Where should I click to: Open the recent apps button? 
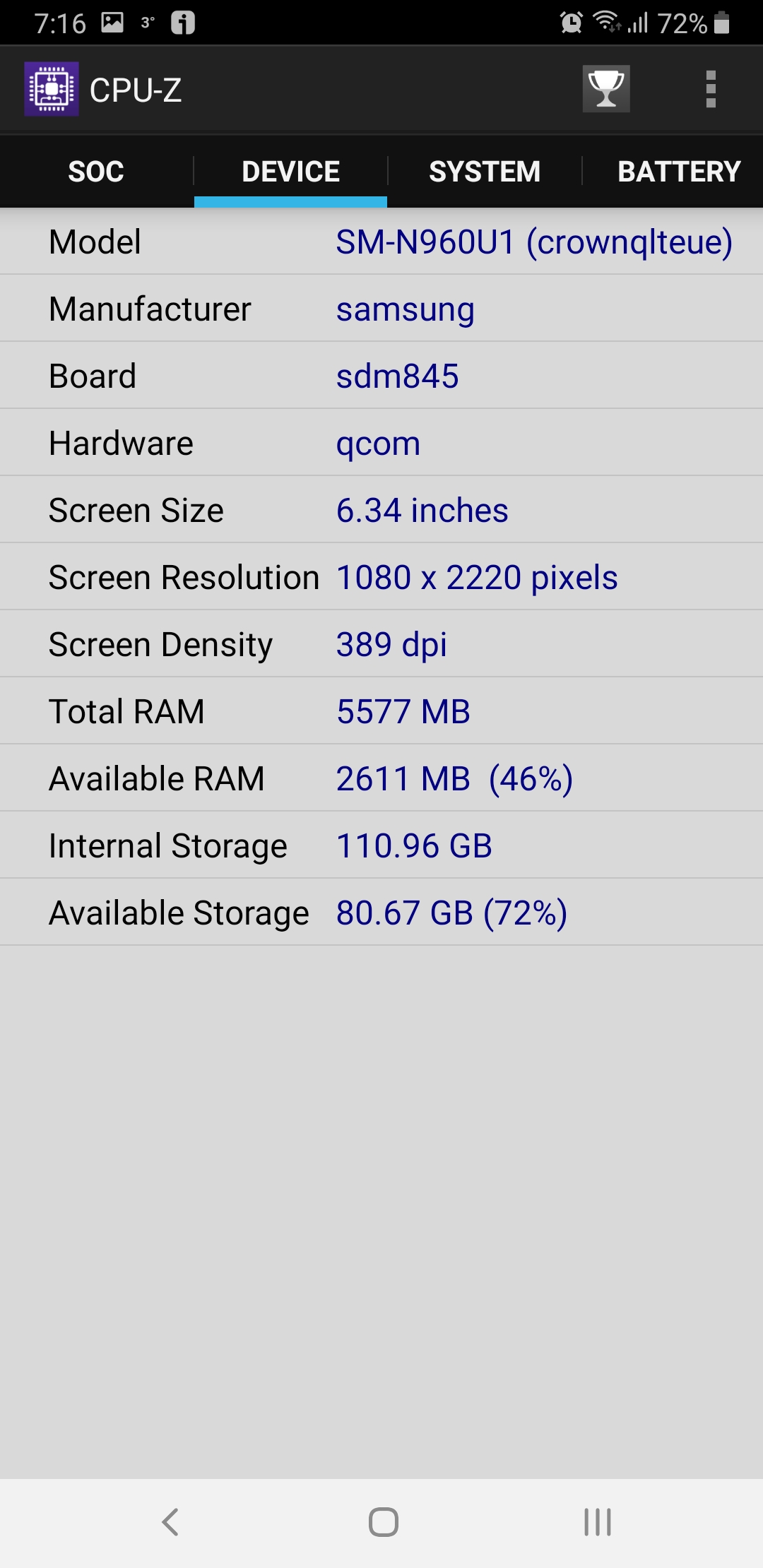point(598,1521)
